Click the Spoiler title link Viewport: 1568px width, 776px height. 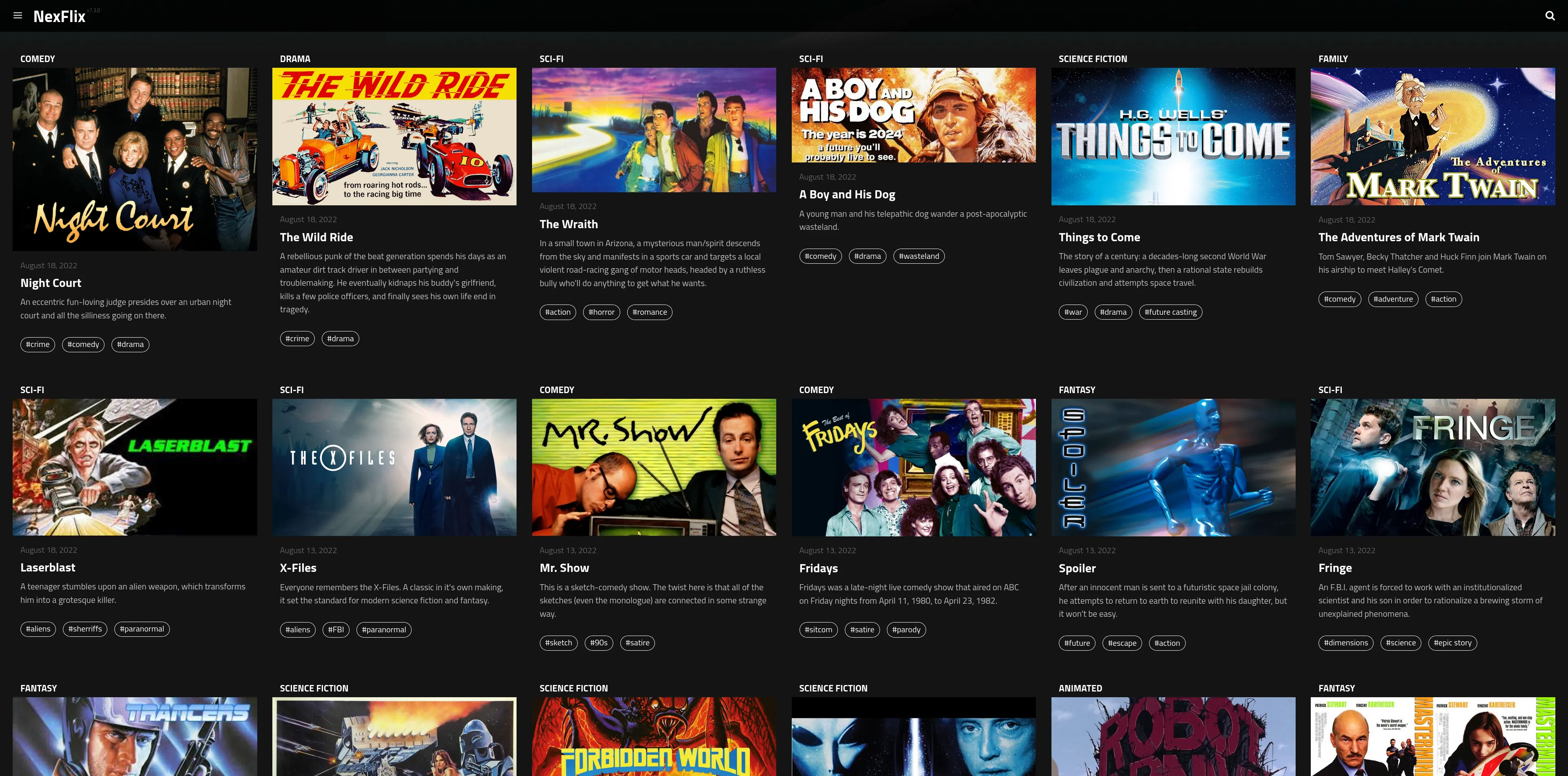(1077, 569)
